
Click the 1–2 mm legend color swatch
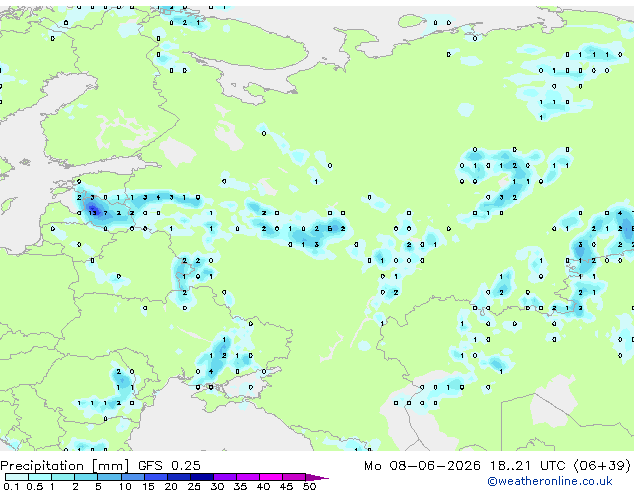click(x=63, y=477)
